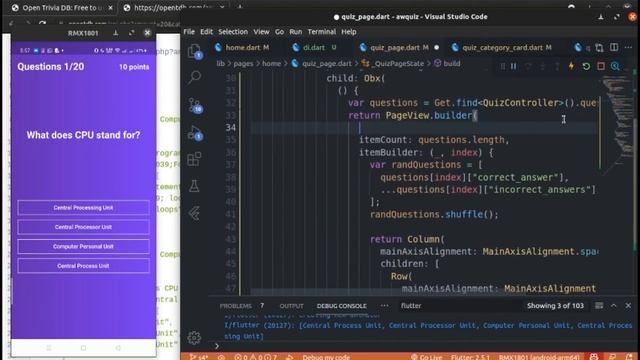Switch to the di.dart tab

click(x=314, y=48)
